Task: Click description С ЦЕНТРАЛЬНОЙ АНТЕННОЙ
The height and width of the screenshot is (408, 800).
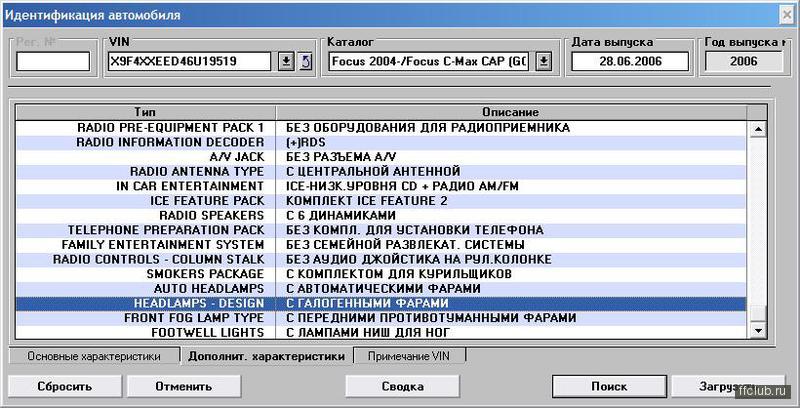Action: pos(373,171)
